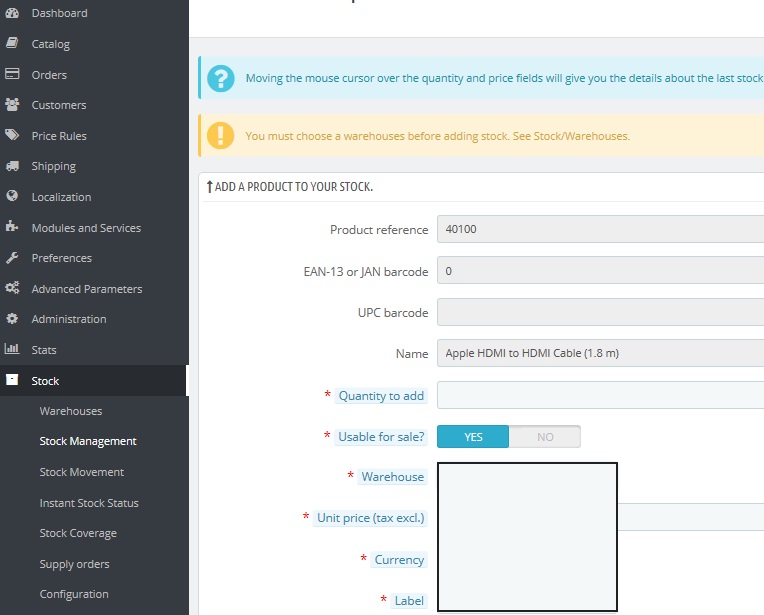764x615 pixels.
Task: Open stock Configuration page
Action: coord(74,595)
